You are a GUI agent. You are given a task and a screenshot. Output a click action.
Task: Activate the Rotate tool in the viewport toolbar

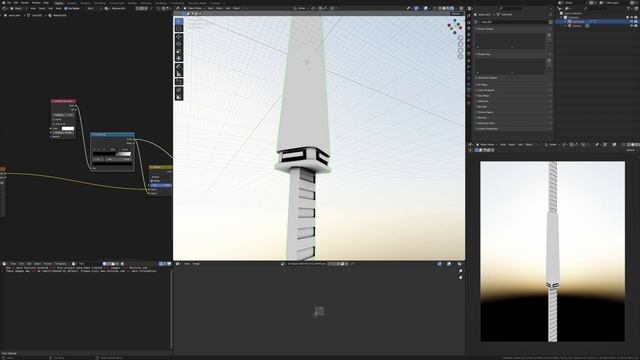pyautogui.click(x=179, y=44)
